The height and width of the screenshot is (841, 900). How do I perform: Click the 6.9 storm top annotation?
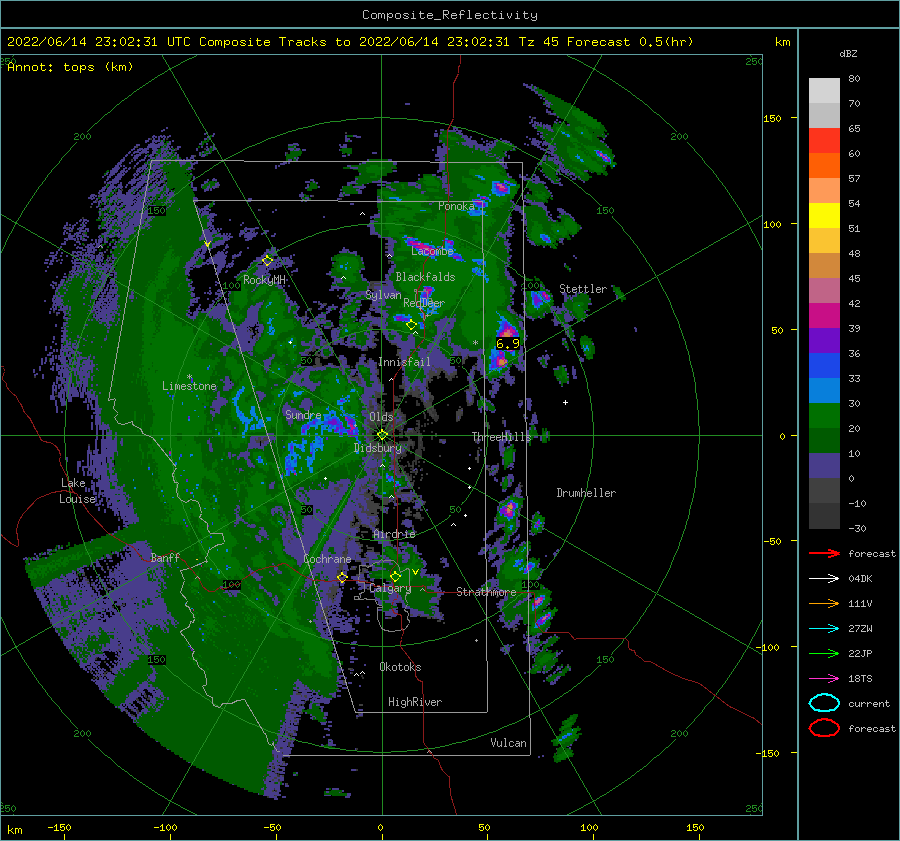pyautogui.click(x=507, y=344)
